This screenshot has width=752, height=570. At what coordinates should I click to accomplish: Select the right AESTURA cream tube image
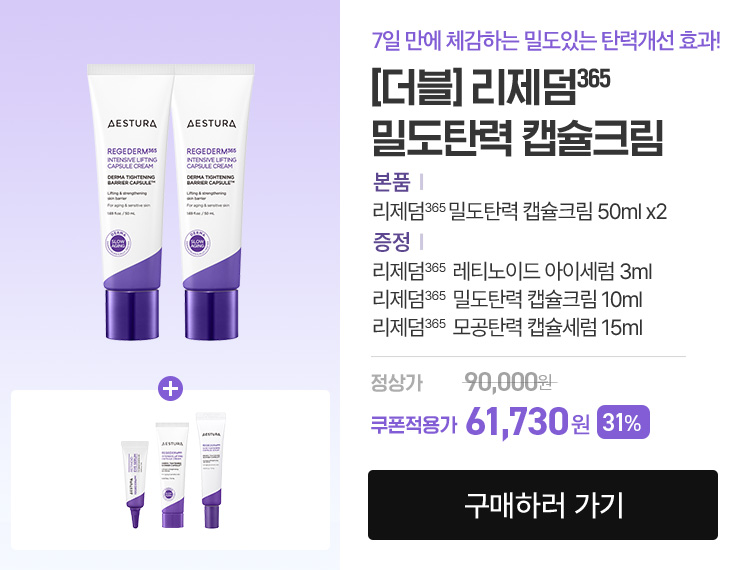pyautogui.click(x=212, y=202)
